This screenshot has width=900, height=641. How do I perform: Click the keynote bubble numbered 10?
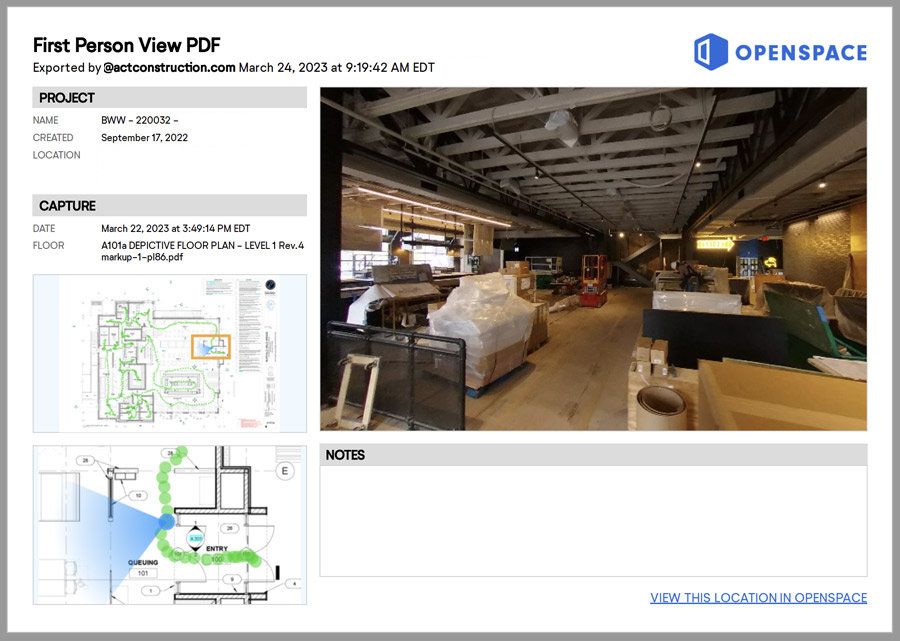[x=139, y=495]
